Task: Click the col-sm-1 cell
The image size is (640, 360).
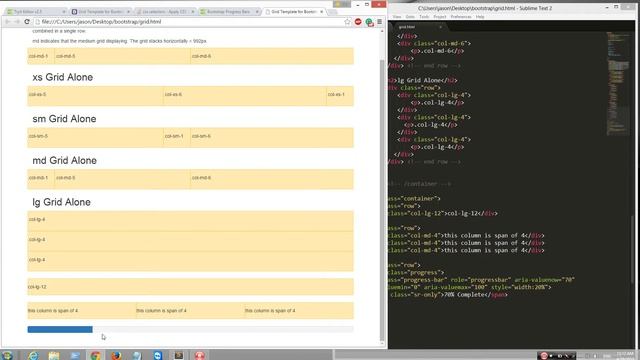Action: pos(177,138)
